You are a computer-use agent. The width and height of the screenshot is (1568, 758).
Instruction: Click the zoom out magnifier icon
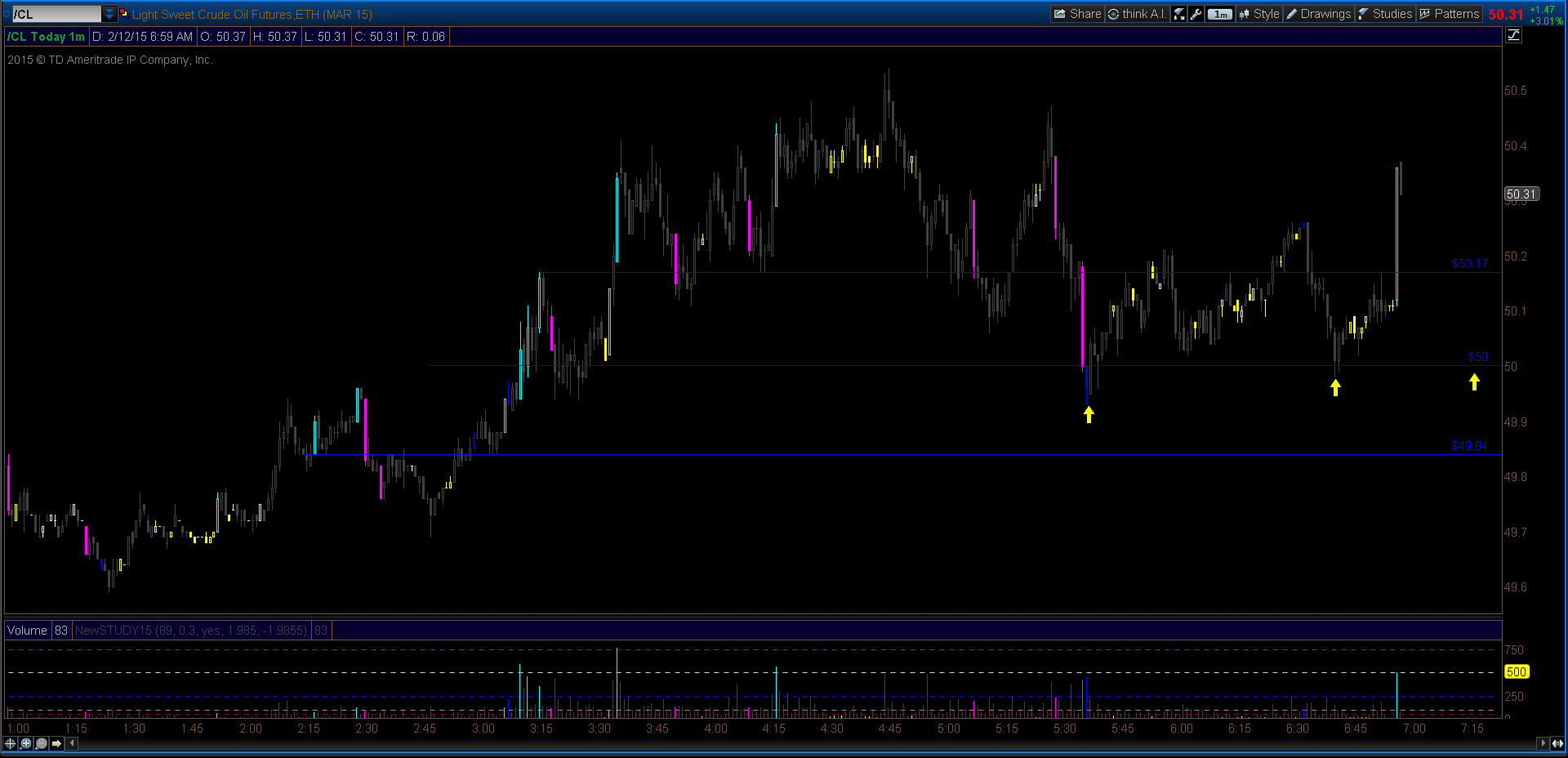coord(42,743)
